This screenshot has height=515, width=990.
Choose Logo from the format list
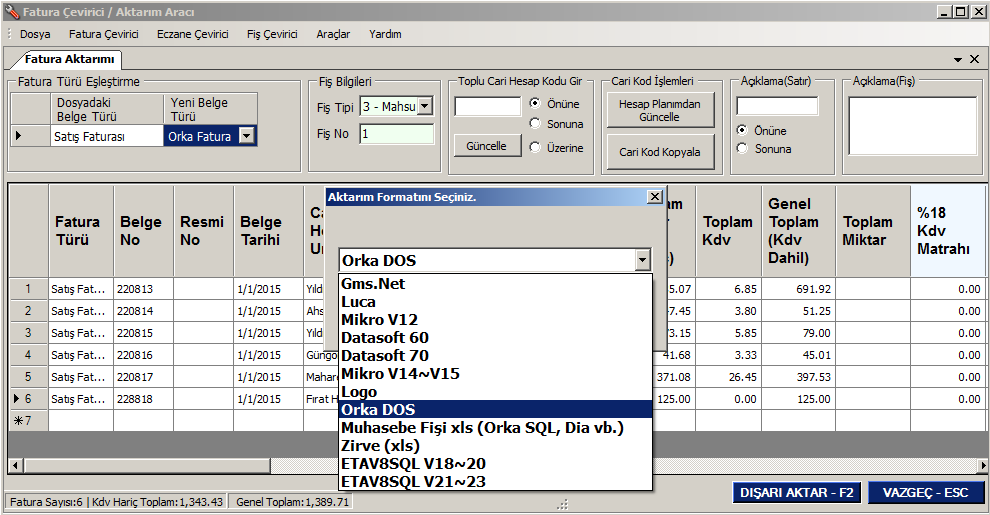tap(496, 392)
